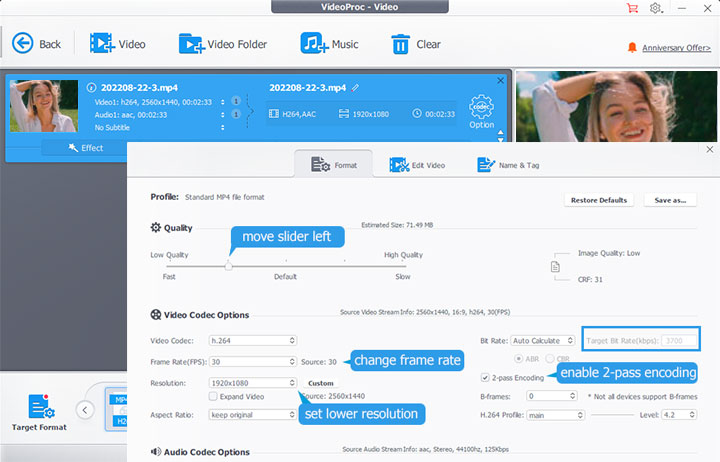Click the source video thumbnail
Screen dimensions: 720x462
[x=44, y=106]
